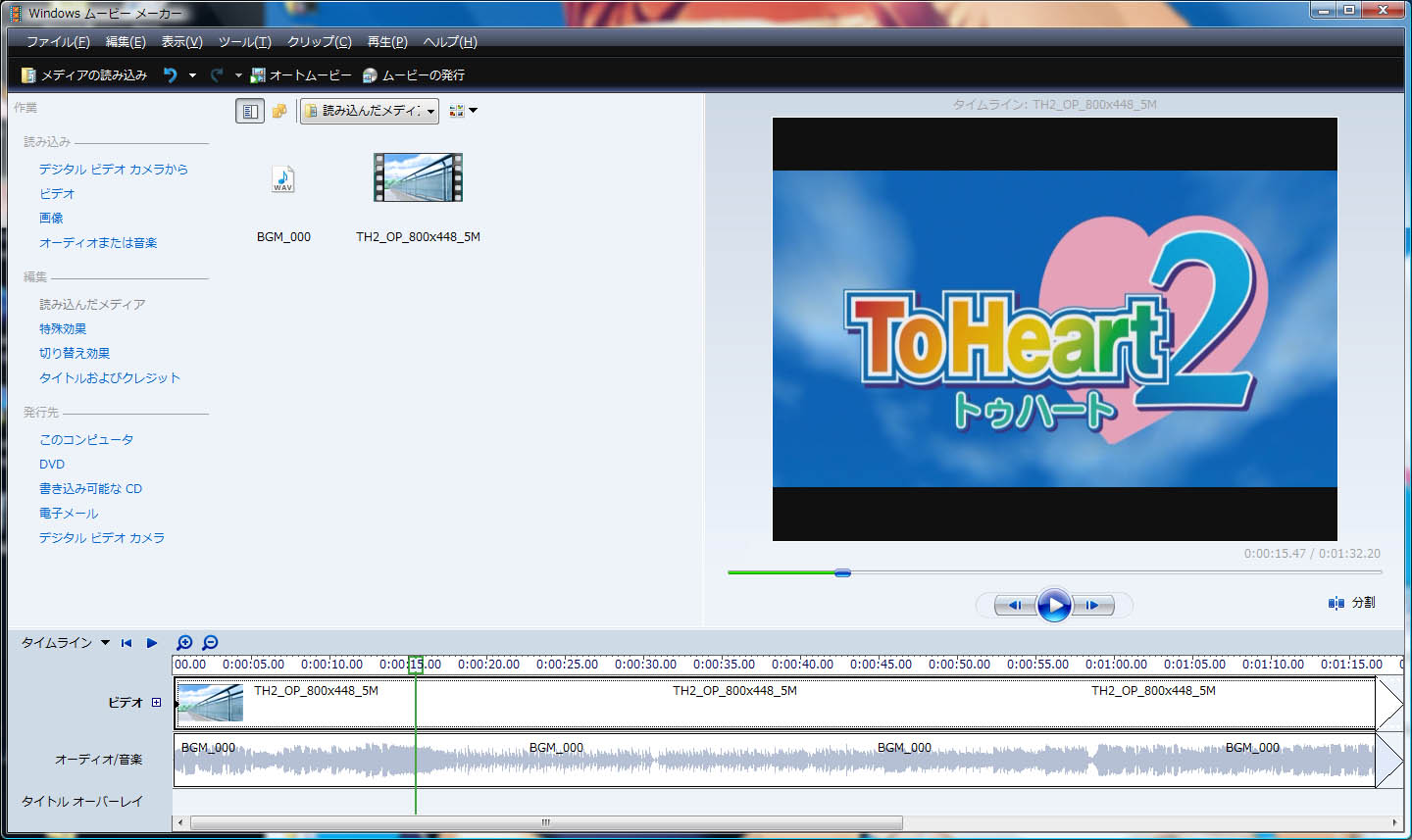Click the Redo arrow icon
Screen dimensions: 1412x840
point(217,74)
